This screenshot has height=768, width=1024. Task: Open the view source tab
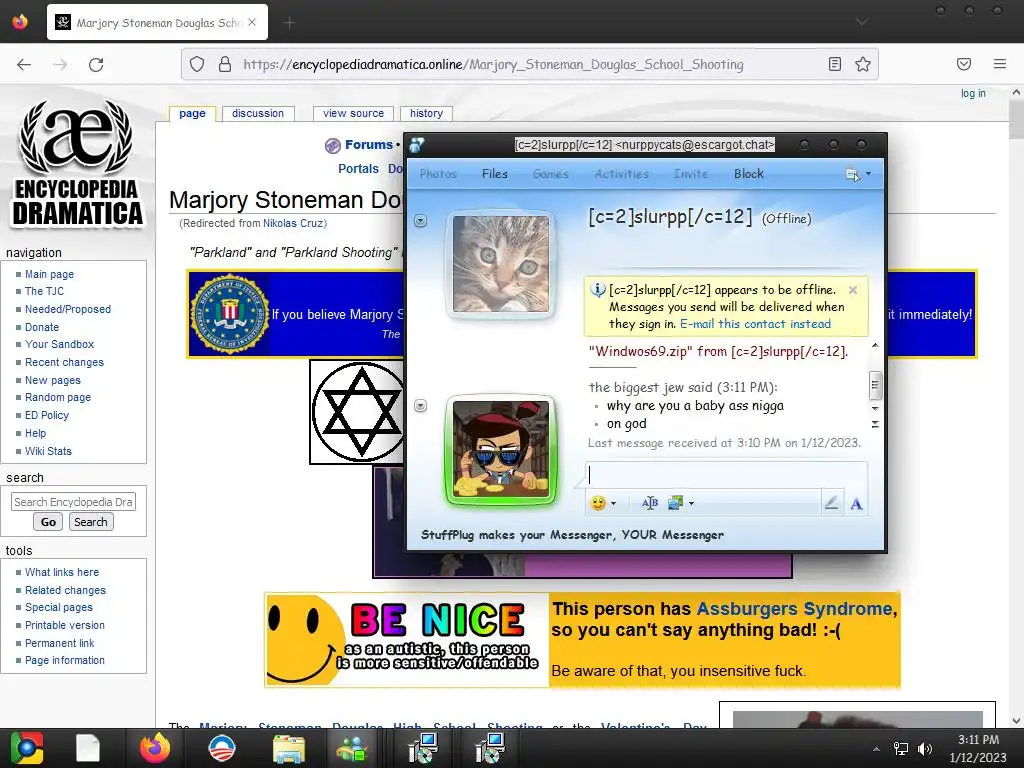click(x=353, y=114)
